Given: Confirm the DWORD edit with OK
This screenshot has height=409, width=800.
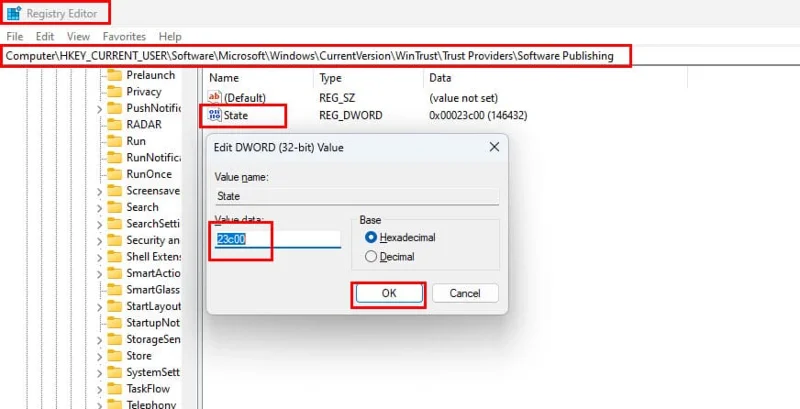Looking at the screenshot, I should (389, 293).
